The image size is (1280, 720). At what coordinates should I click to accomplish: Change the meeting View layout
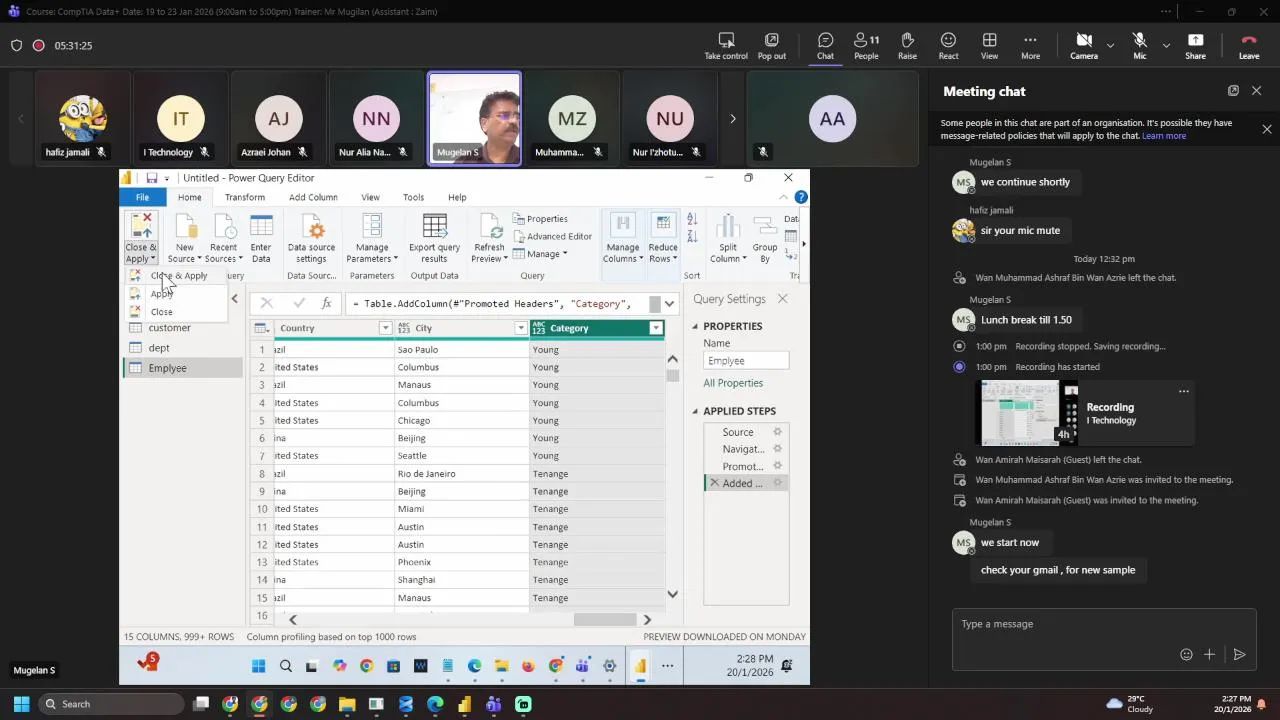tap(989, 45)
